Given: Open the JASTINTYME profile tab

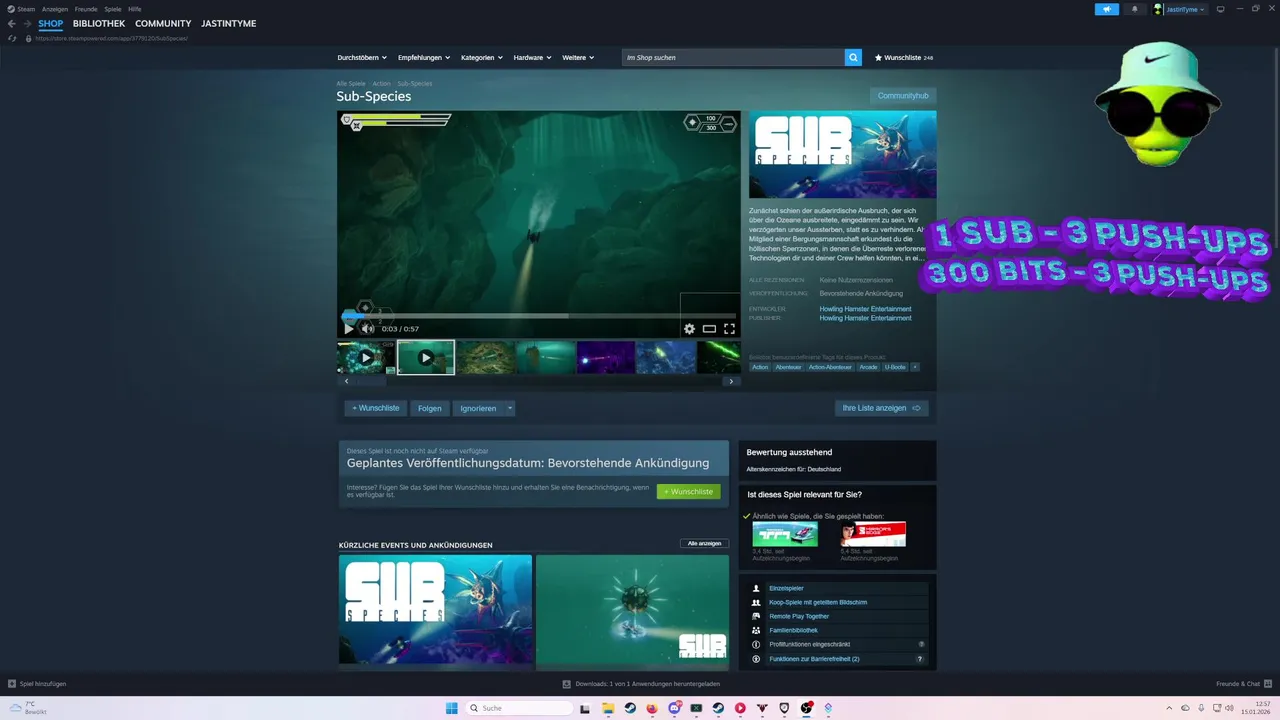Looking at the screenshot, I should click(228, 23).
